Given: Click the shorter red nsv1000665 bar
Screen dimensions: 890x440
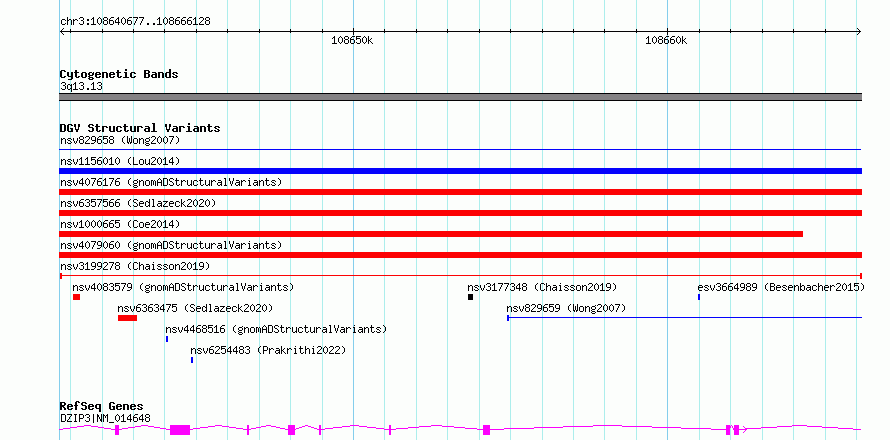Looking at the screenshot, I should point(431,234).
